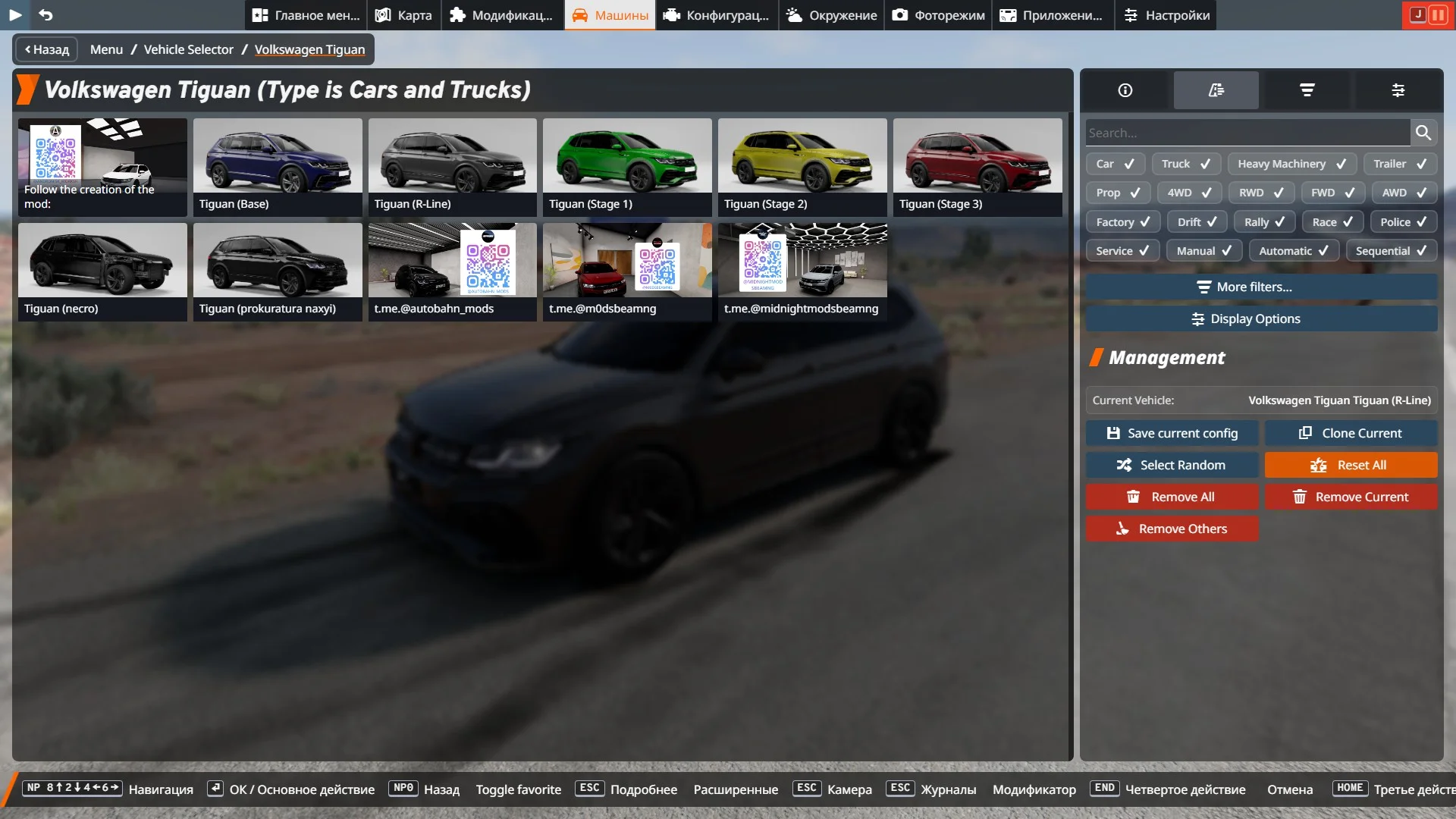Click the Volkswagen Tiguan breadcrumb
Viewport: 1456px width, 819px height.
tap(309, 49)
